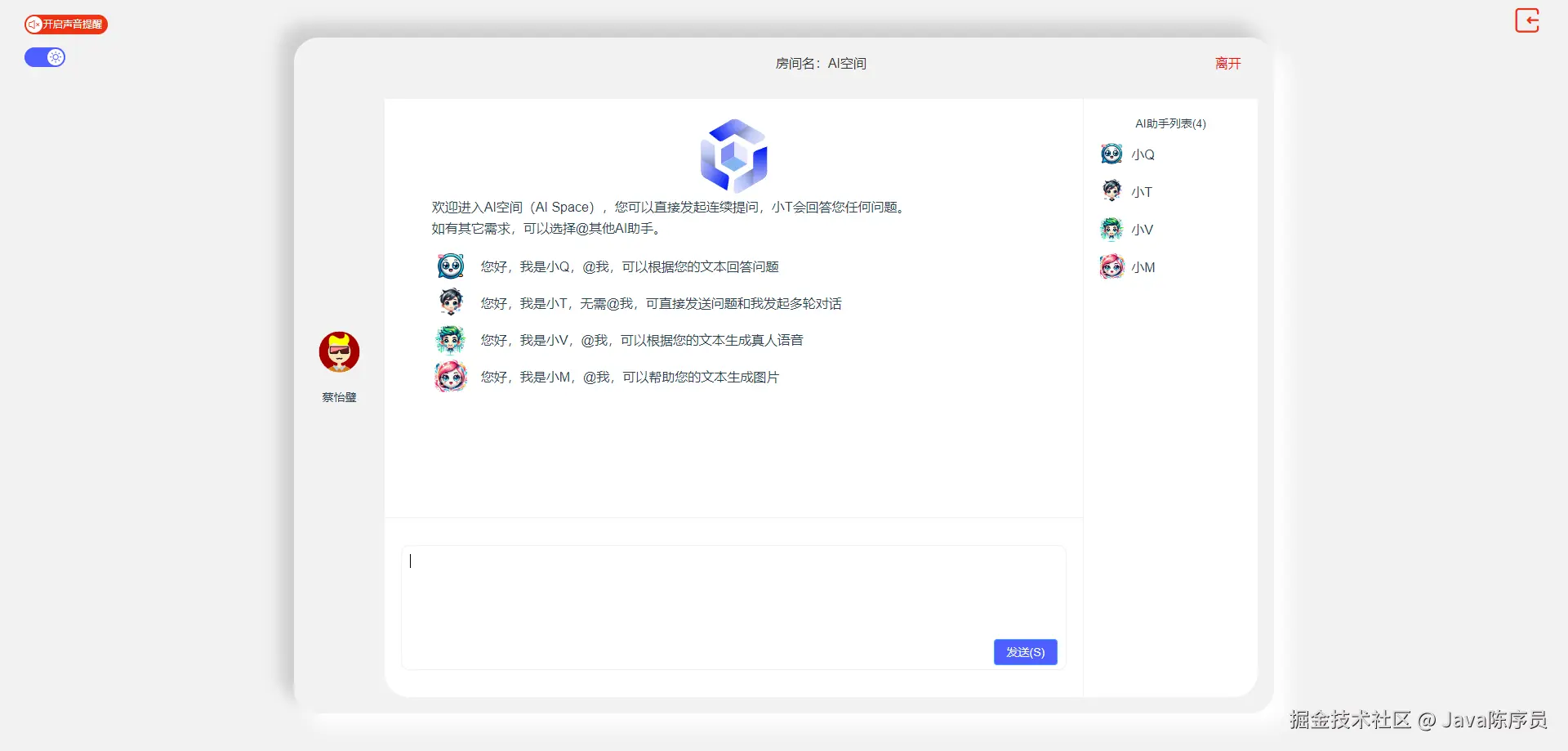1568x751 pixels.
Task: Click 小V avatar beside its greeting message
Action: pos(451,339)
